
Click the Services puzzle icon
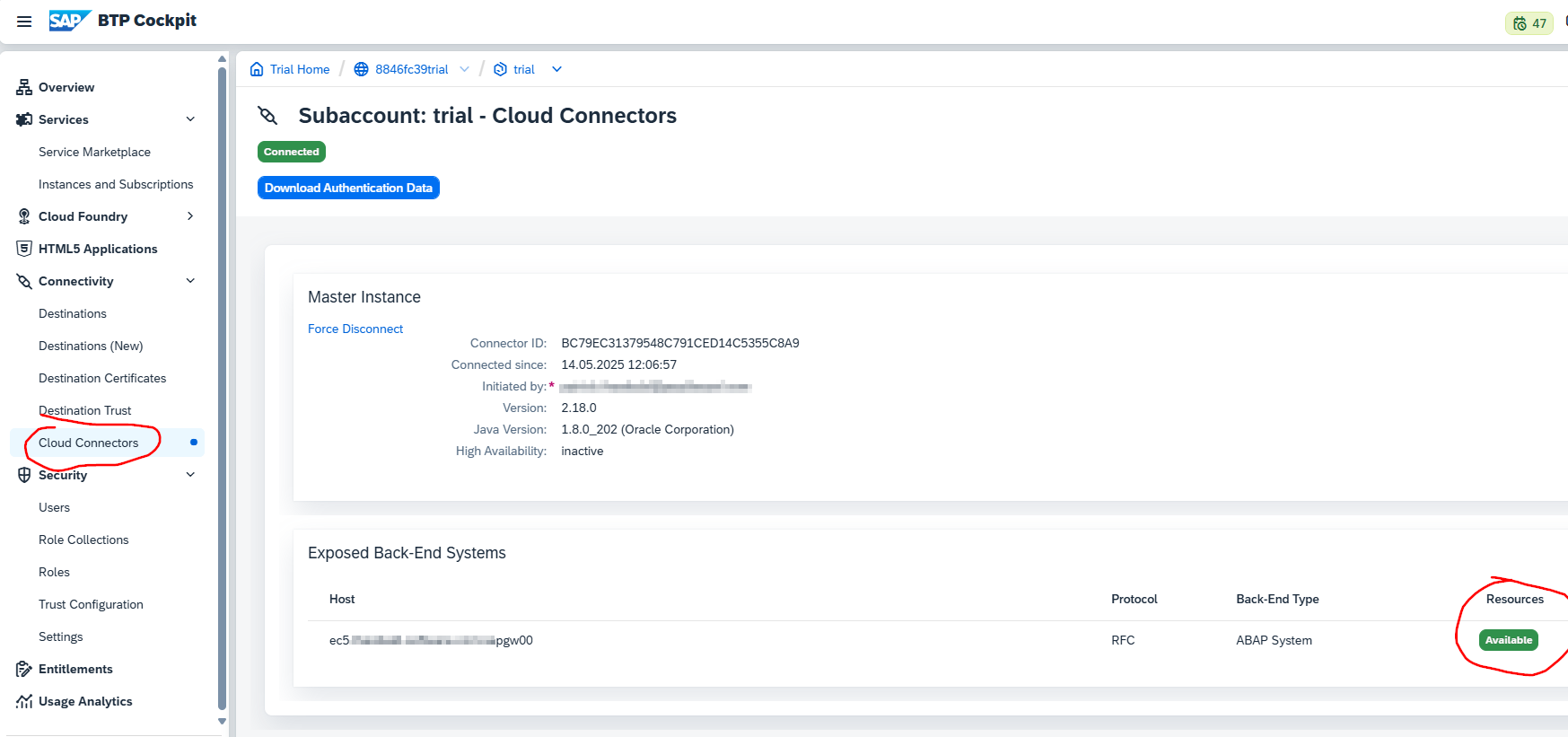[x=24, y=119]
